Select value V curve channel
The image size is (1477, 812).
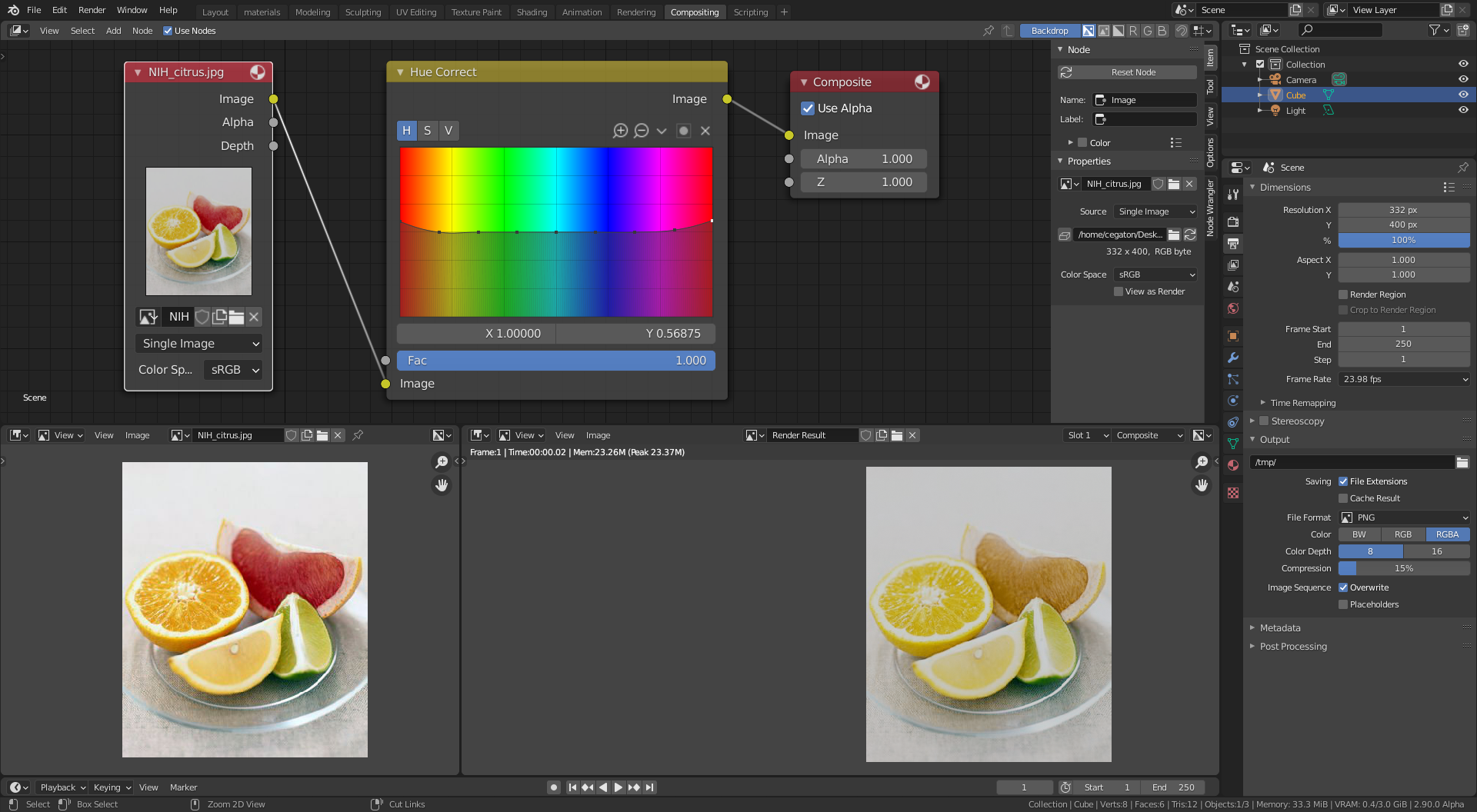448,131
